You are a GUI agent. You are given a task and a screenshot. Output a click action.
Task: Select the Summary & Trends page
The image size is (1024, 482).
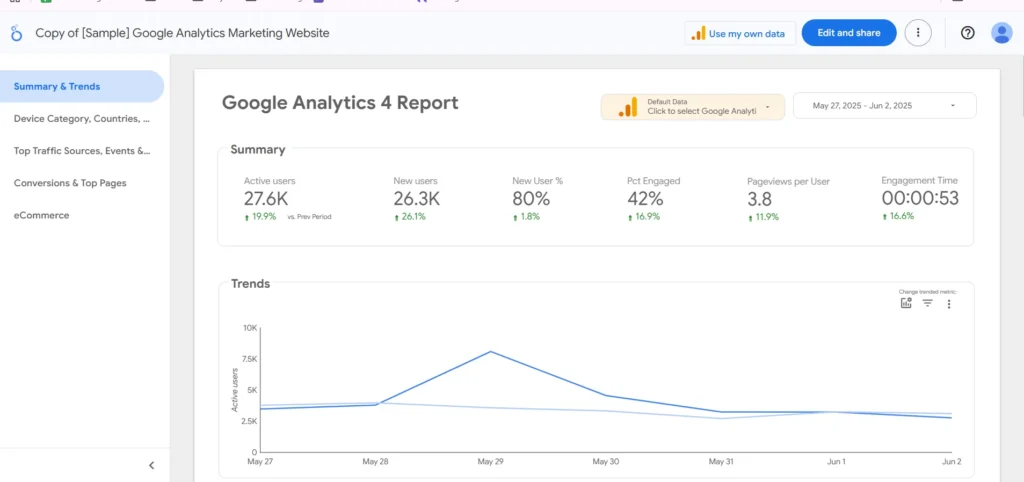point(82,86)
